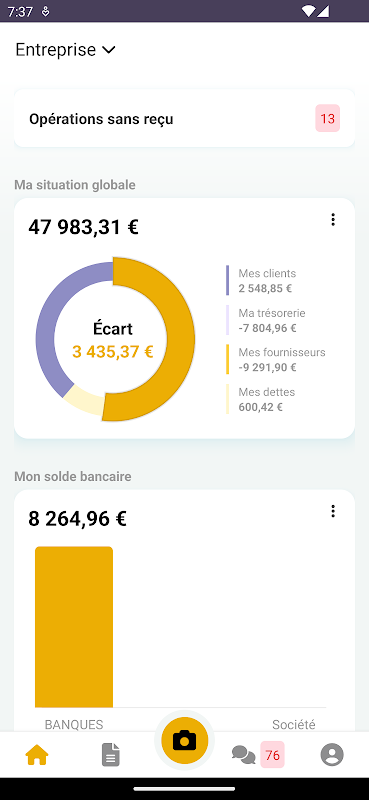Image resolution: width=369 pixels, height=800 pixels.
Task: Open three-dot menu for Ma situation globale
Action: (x=333, y=220)
